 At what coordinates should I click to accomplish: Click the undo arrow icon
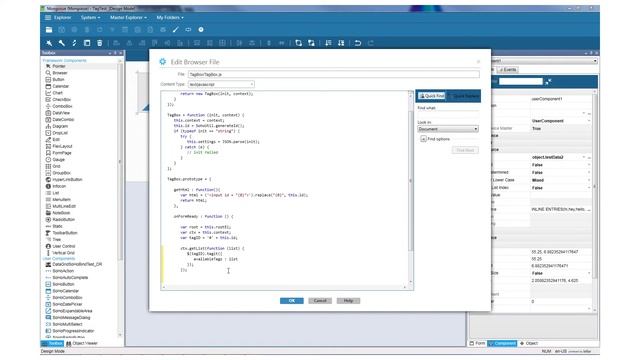(x=358, y=43)
